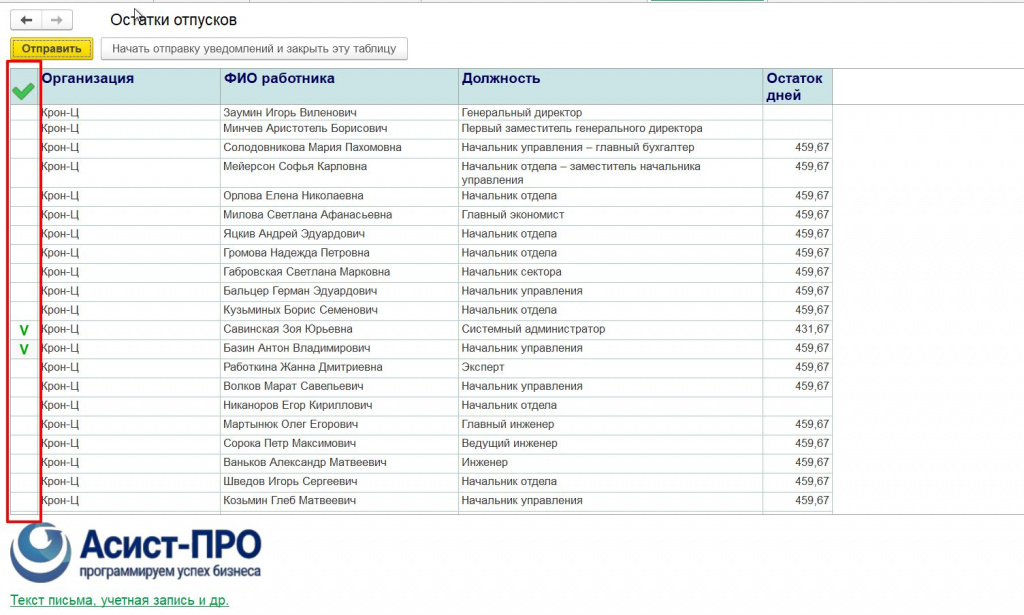Viewport: 1024px width, 615px height.
Task: Click Начальник управления – главный бухгалтер cell
Action: pos(610,148)
